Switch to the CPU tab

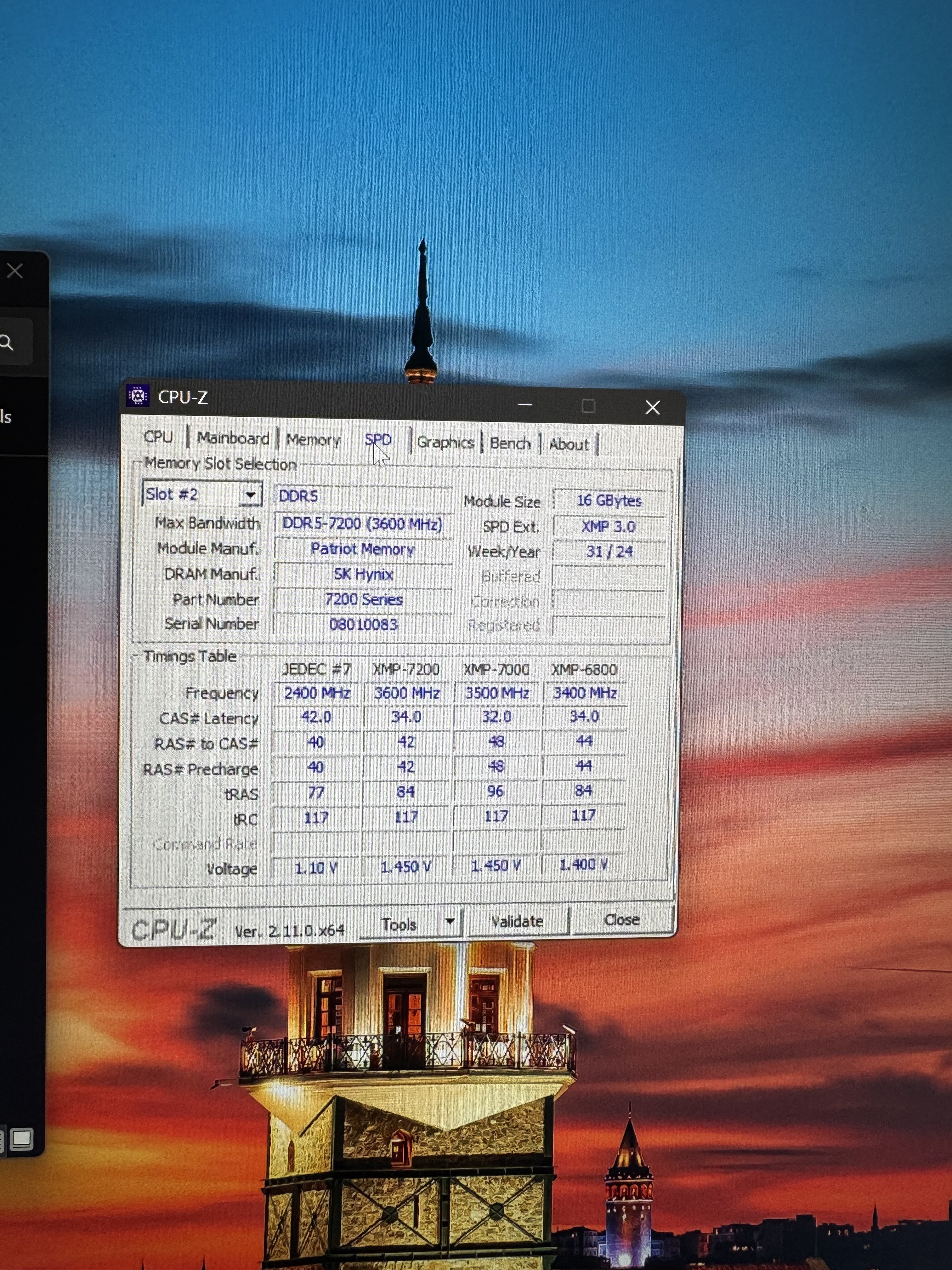pyautogui.click(x=158, y=438)
